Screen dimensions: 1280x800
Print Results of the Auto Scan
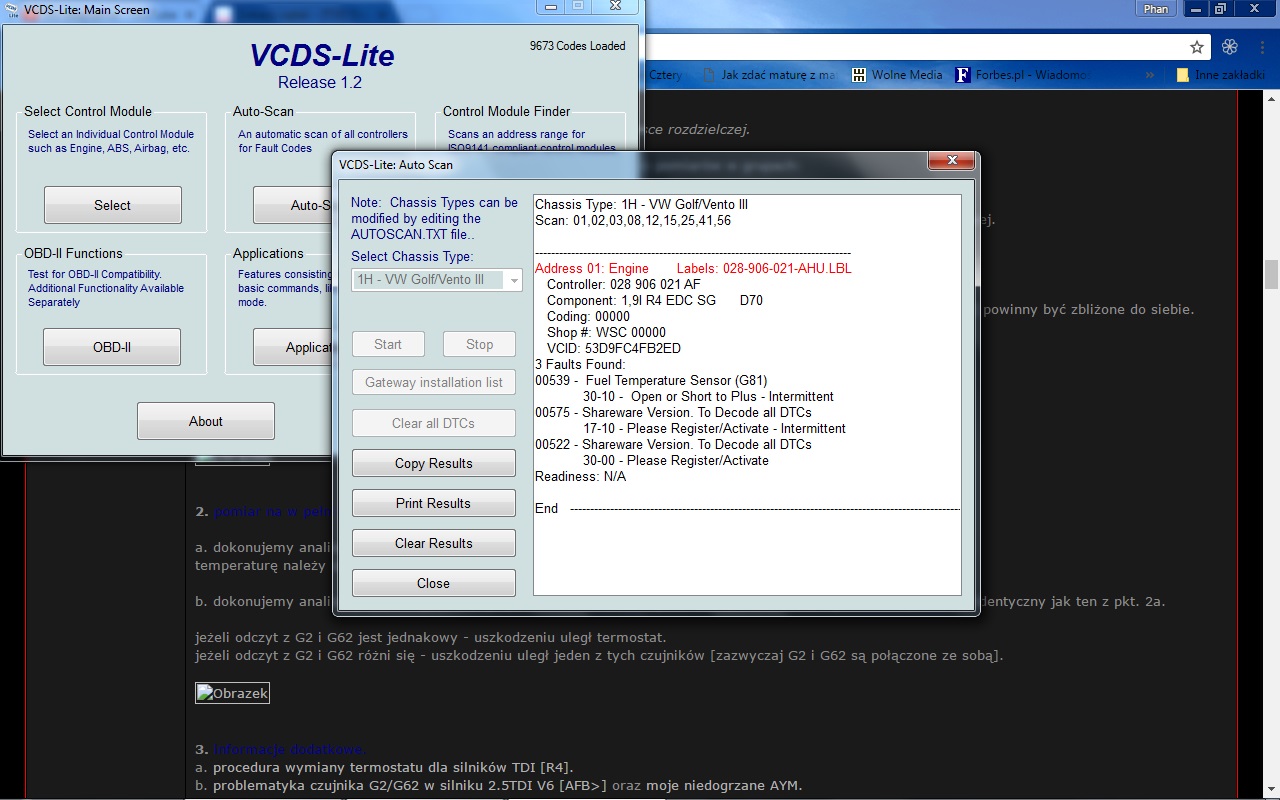pyautogui.click(x=434, y=503)
